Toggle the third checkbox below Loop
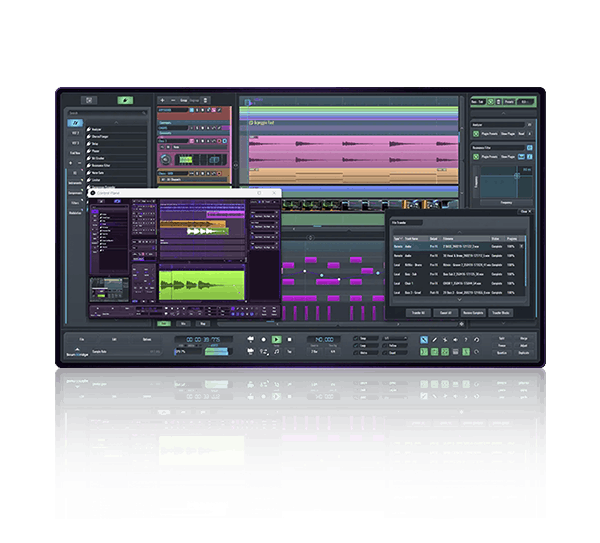Screen dimensions: 600x543 [356, 352]
